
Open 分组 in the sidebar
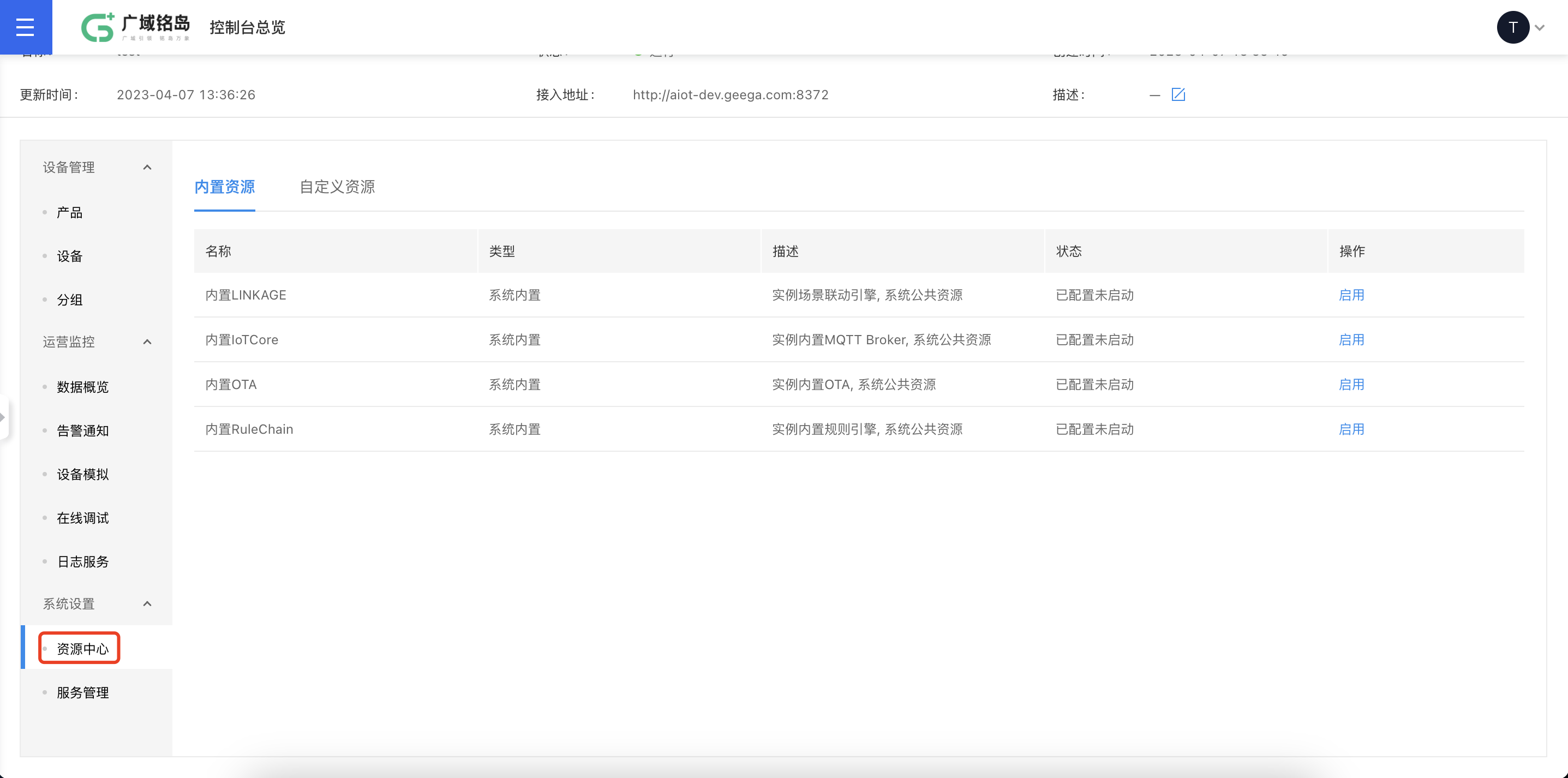click(x=70, y=300)
